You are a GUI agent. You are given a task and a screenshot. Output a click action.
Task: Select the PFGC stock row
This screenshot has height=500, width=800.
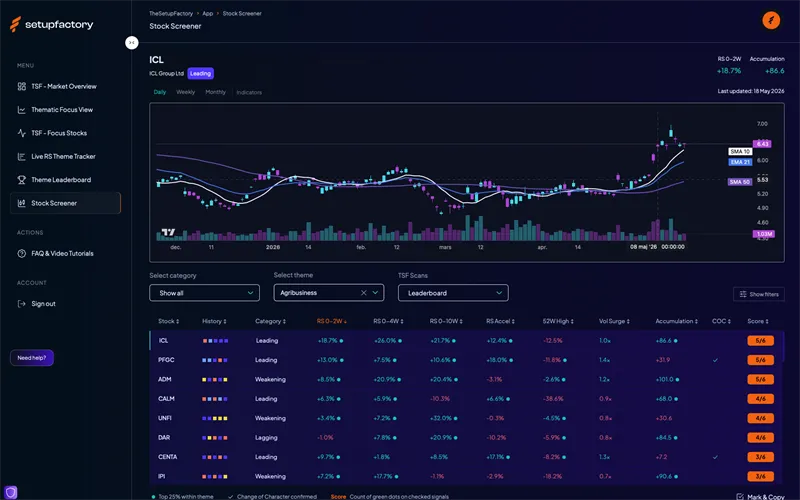point(467,360)
